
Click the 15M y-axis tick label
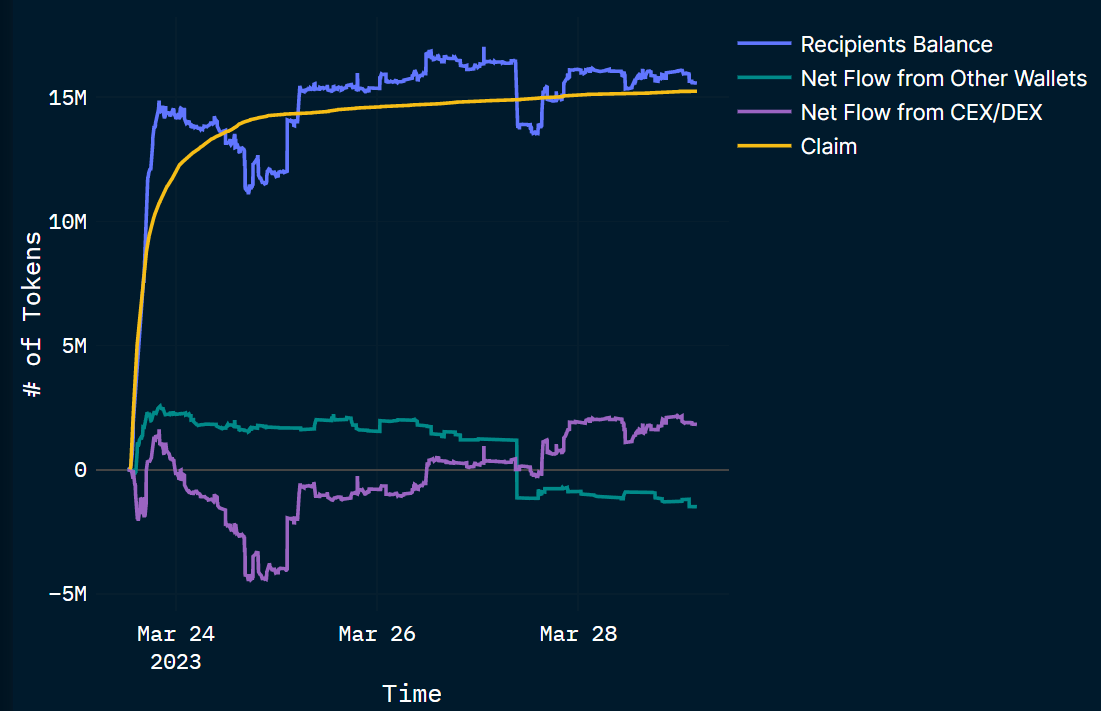[66, 98]
